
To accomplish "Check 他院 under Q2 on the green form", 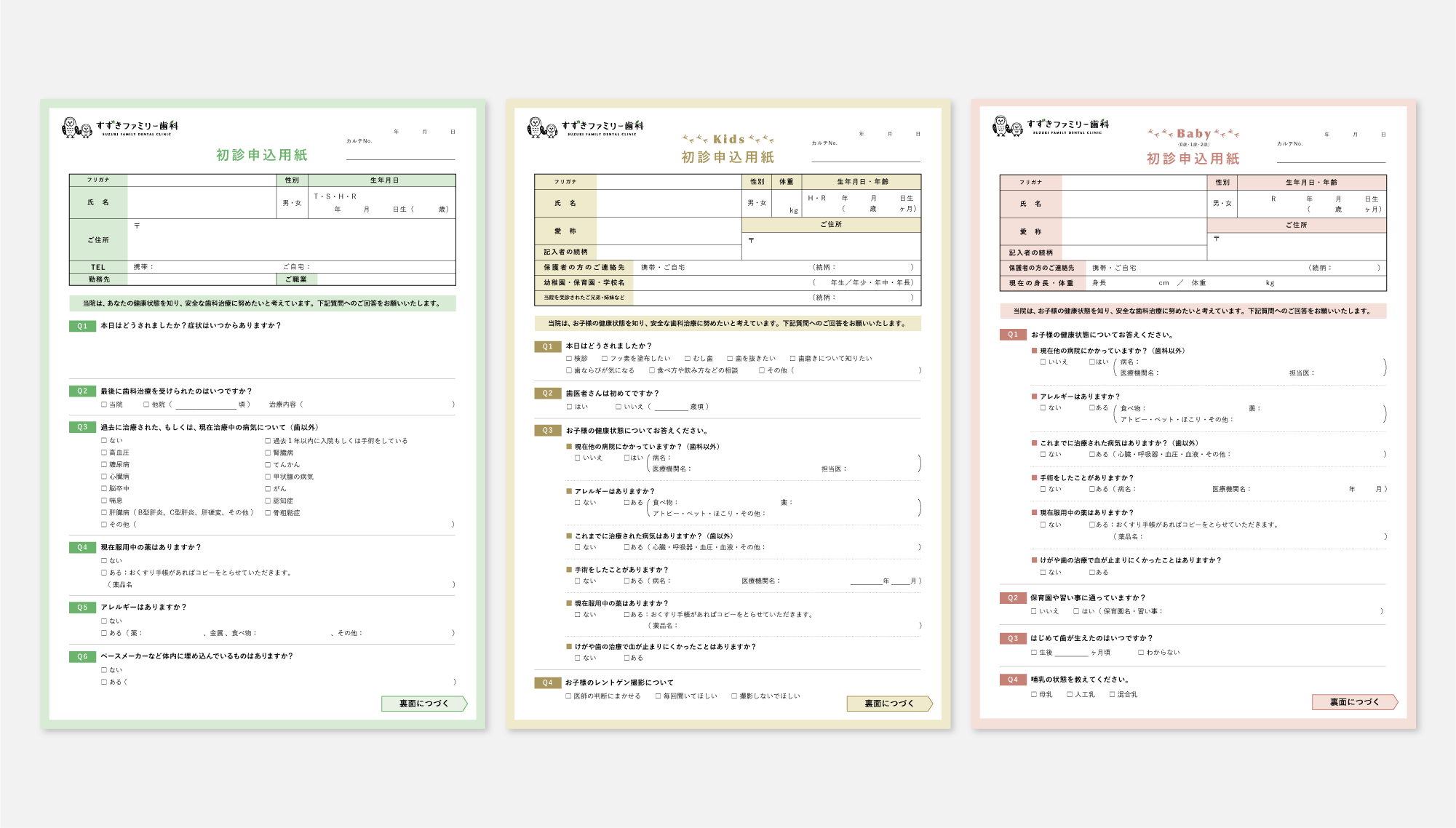I will (146, 405).
